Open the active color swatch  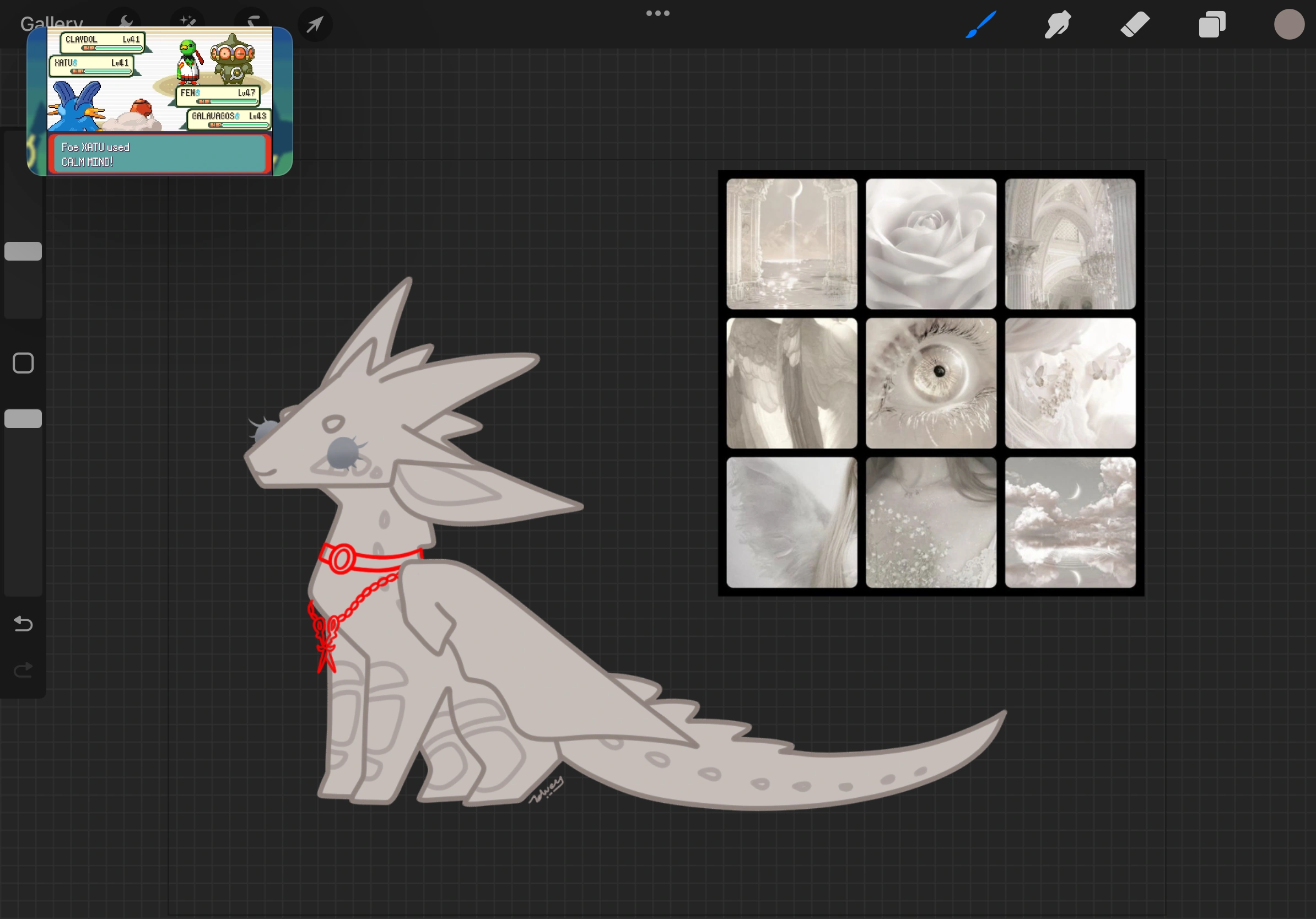click(x=1289, y=25)
